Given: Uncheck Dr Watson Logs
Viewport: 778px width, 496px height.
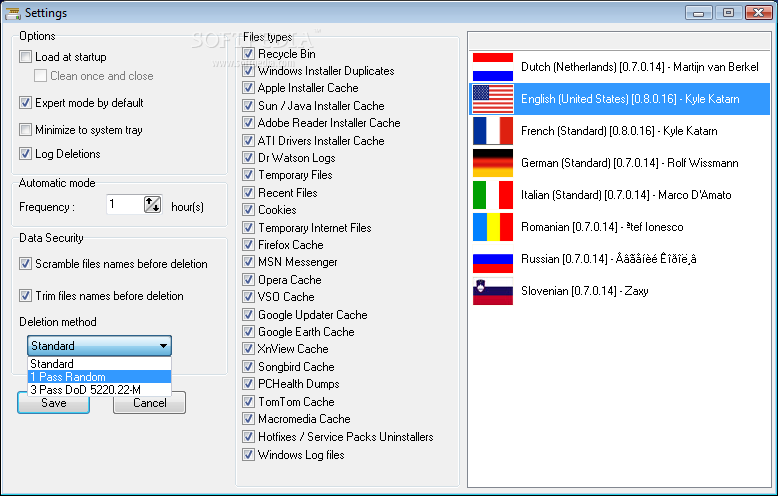Looking at the screenshot, I should 248,158.
